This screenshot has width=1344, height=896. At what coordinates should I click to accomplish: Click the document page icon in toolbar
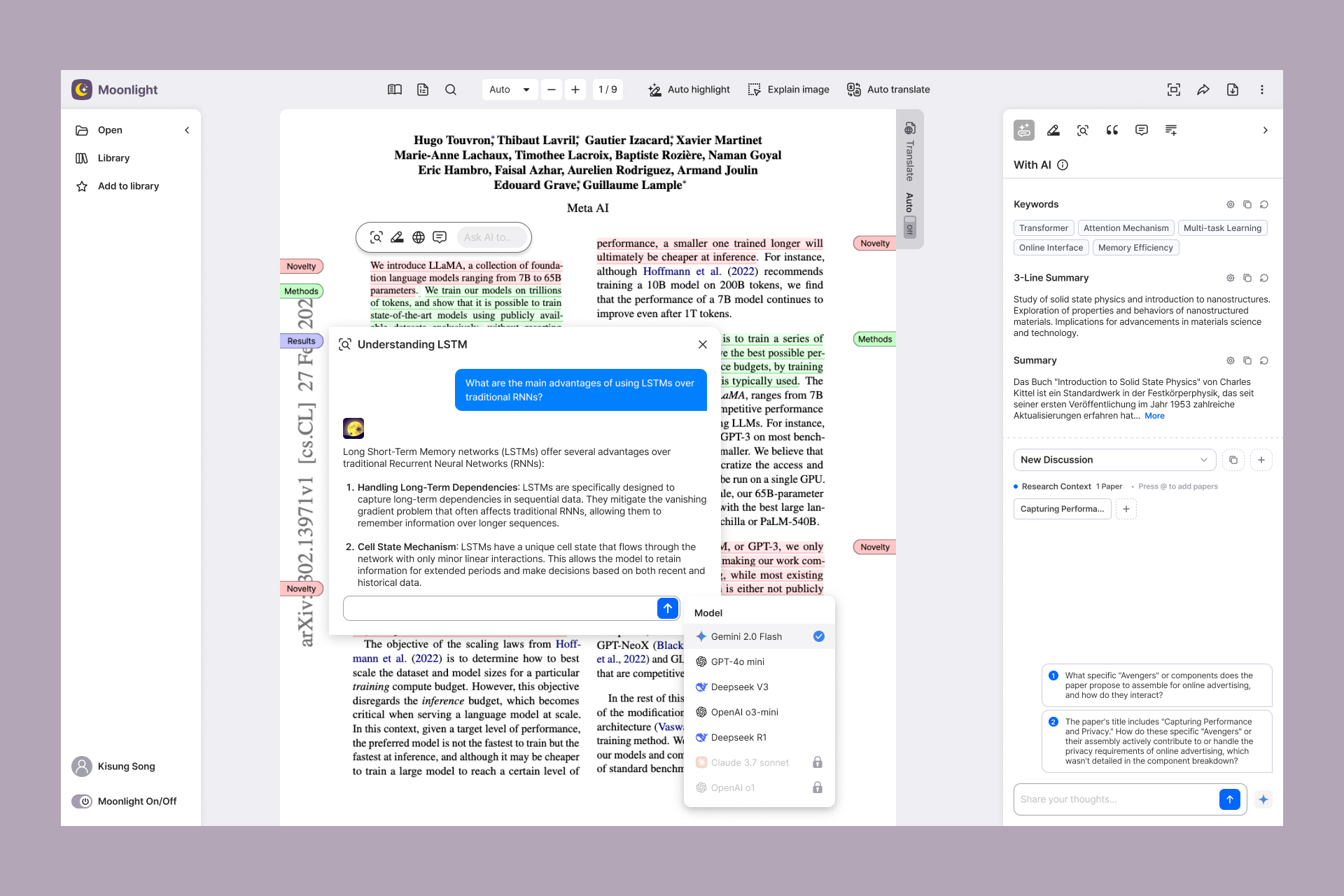pyautogui.click(x=423, y=90)
